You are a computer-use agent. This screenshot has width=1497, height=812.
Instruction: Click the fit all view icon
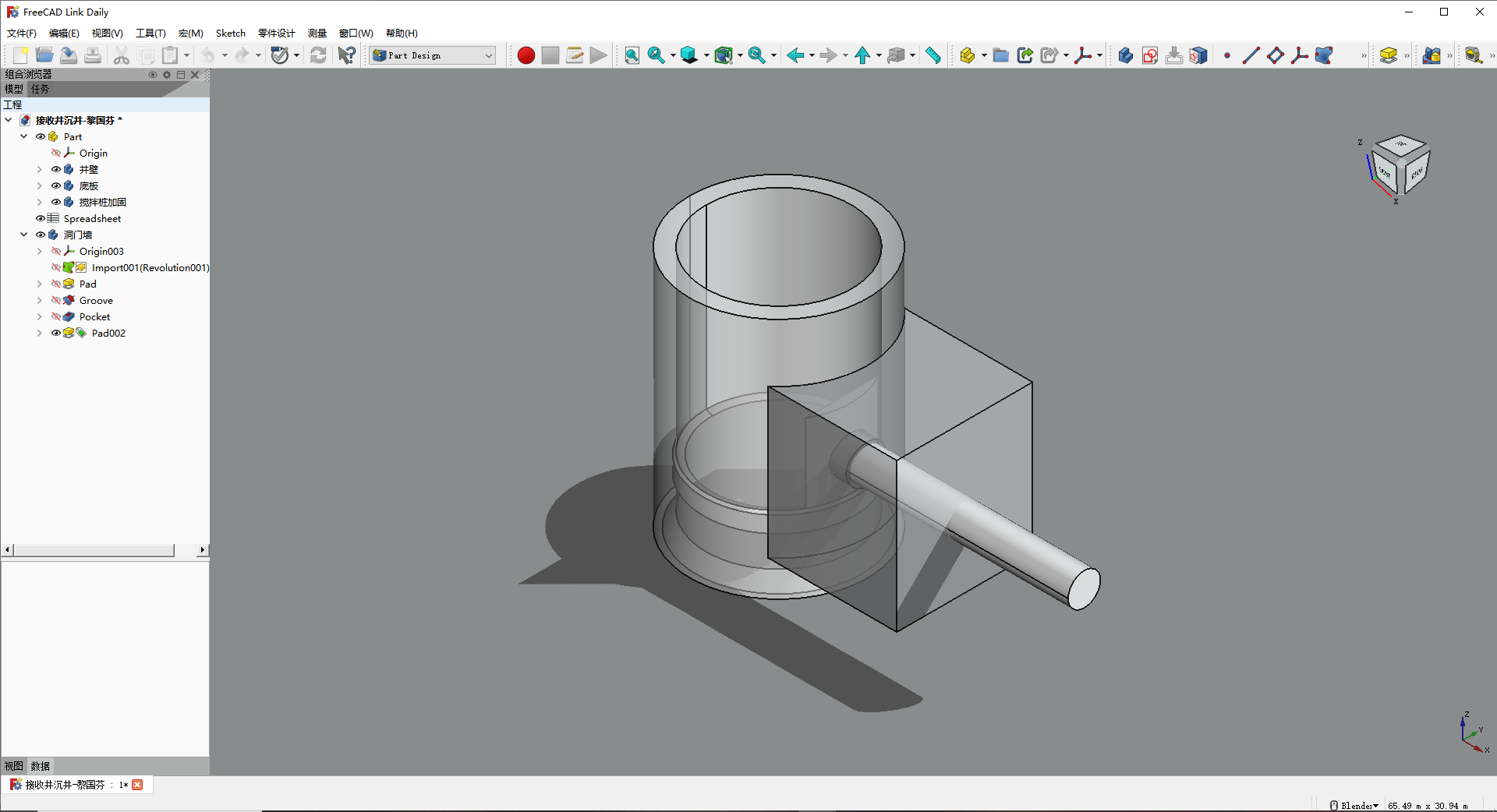[x=632, y=55]
